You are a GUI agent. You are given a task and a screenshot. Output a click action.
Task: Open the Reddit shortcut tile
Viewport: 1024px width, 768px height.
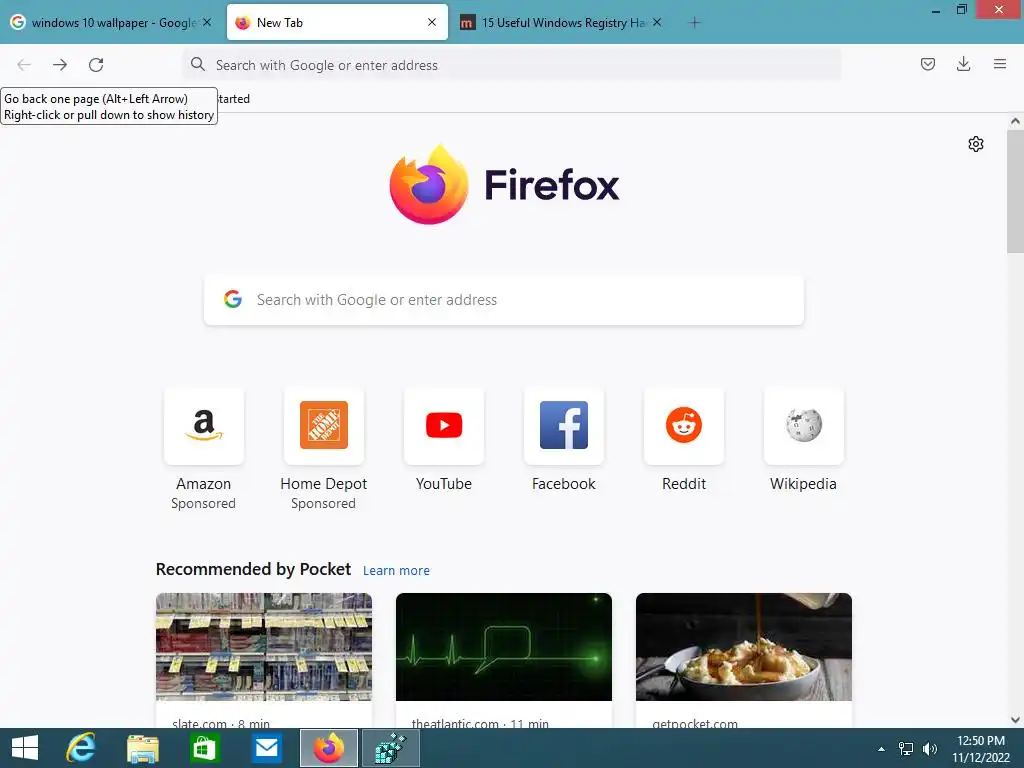click(684, 426)
